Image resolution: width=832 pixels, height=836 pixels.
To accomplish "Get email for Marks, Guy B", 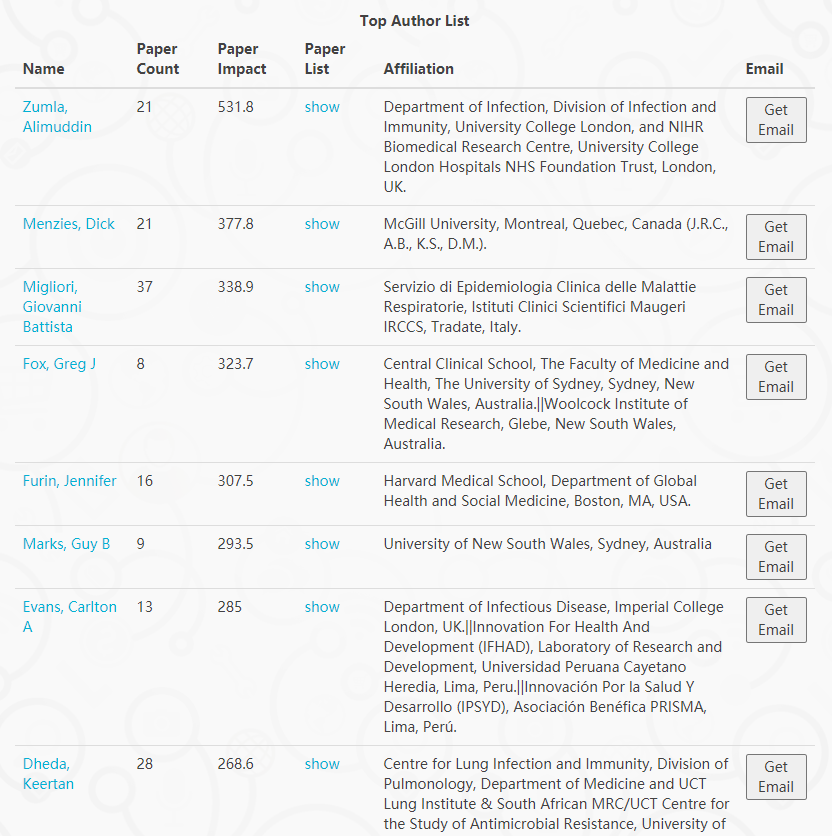I will coord(776,557).
